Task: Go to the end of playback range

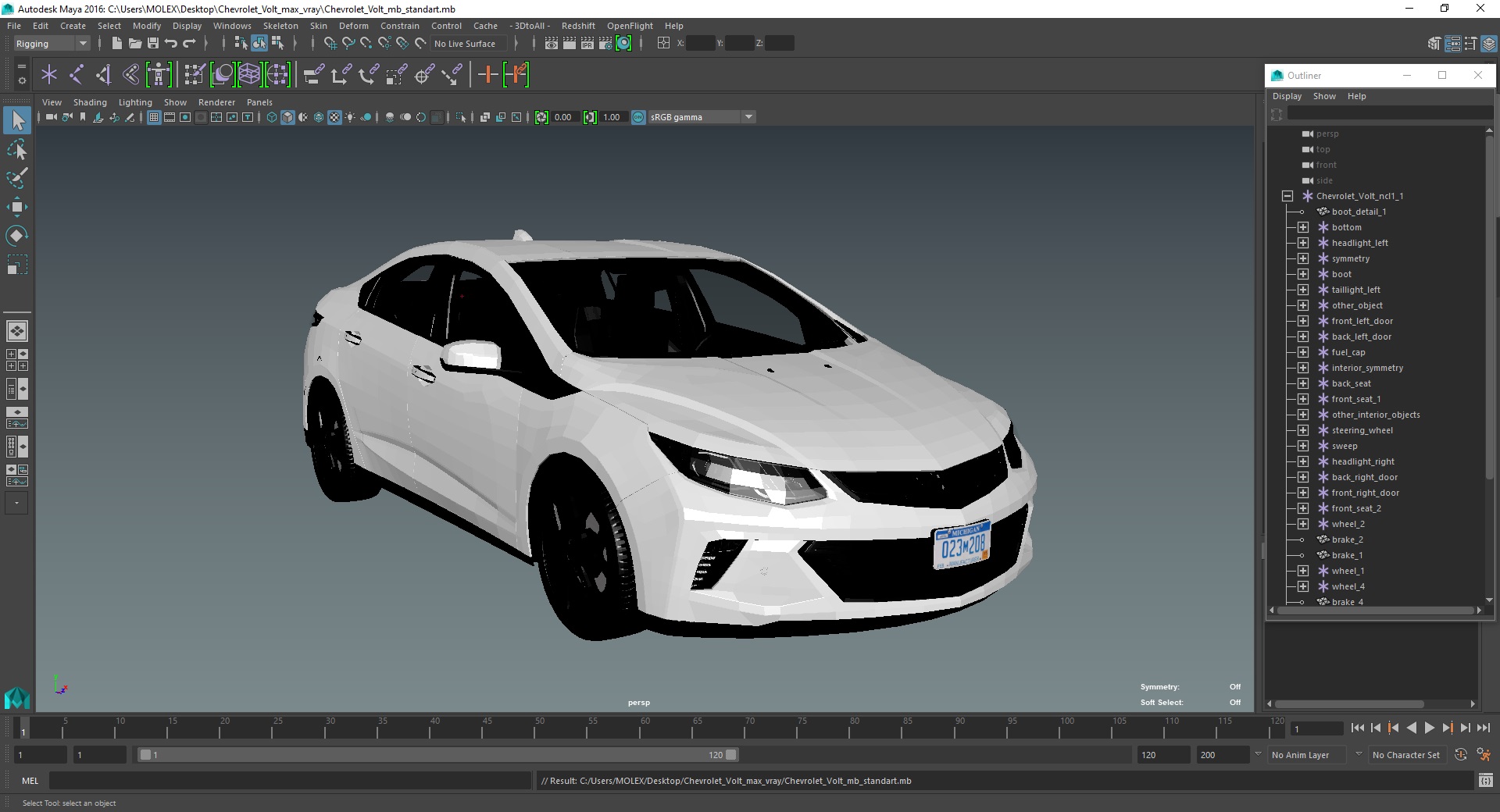Action: (x=1483, y=728)
